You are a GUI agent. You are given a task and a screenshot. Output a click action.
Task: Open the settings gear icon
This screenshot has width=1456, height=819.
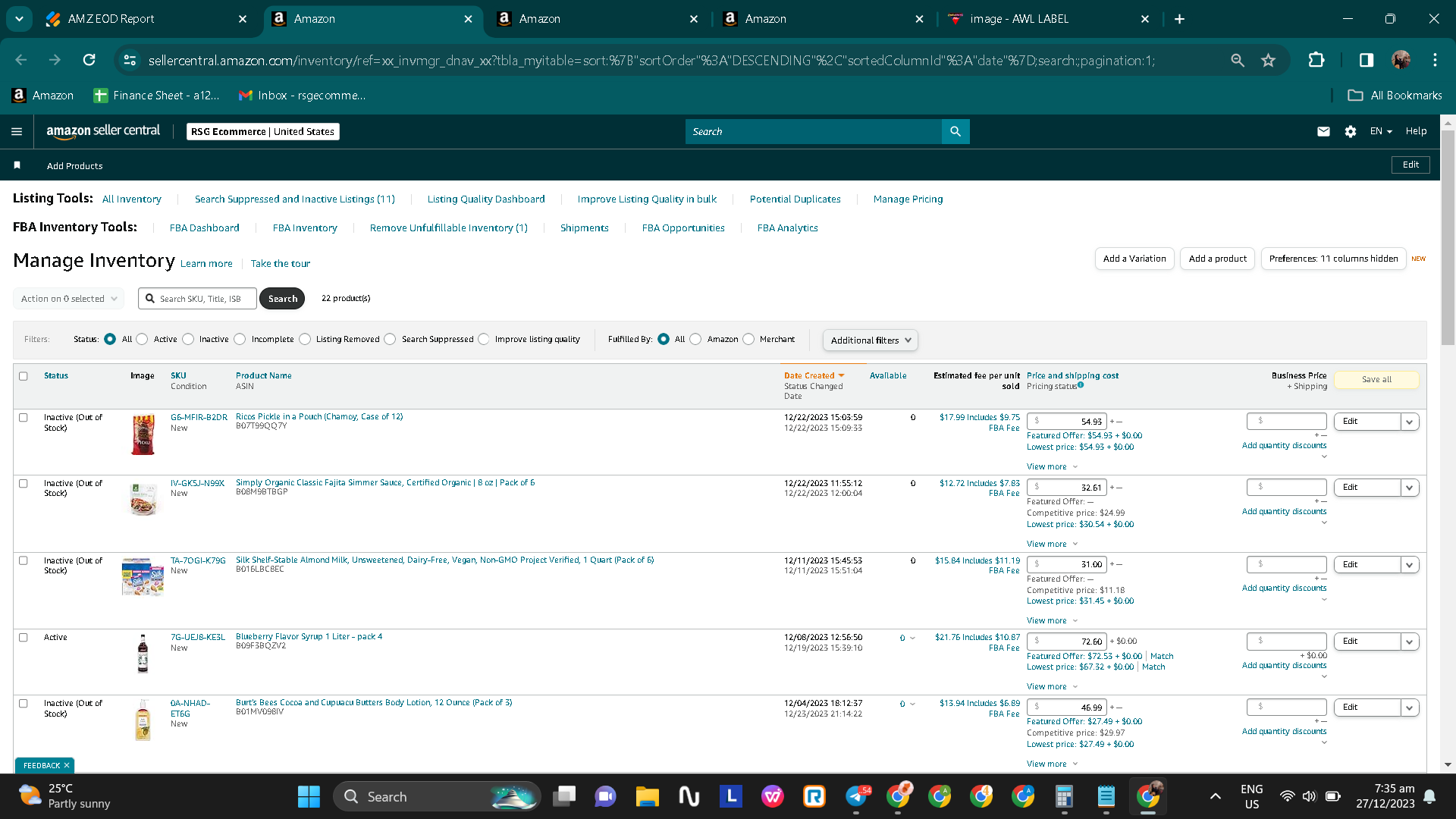(1351, 131)
